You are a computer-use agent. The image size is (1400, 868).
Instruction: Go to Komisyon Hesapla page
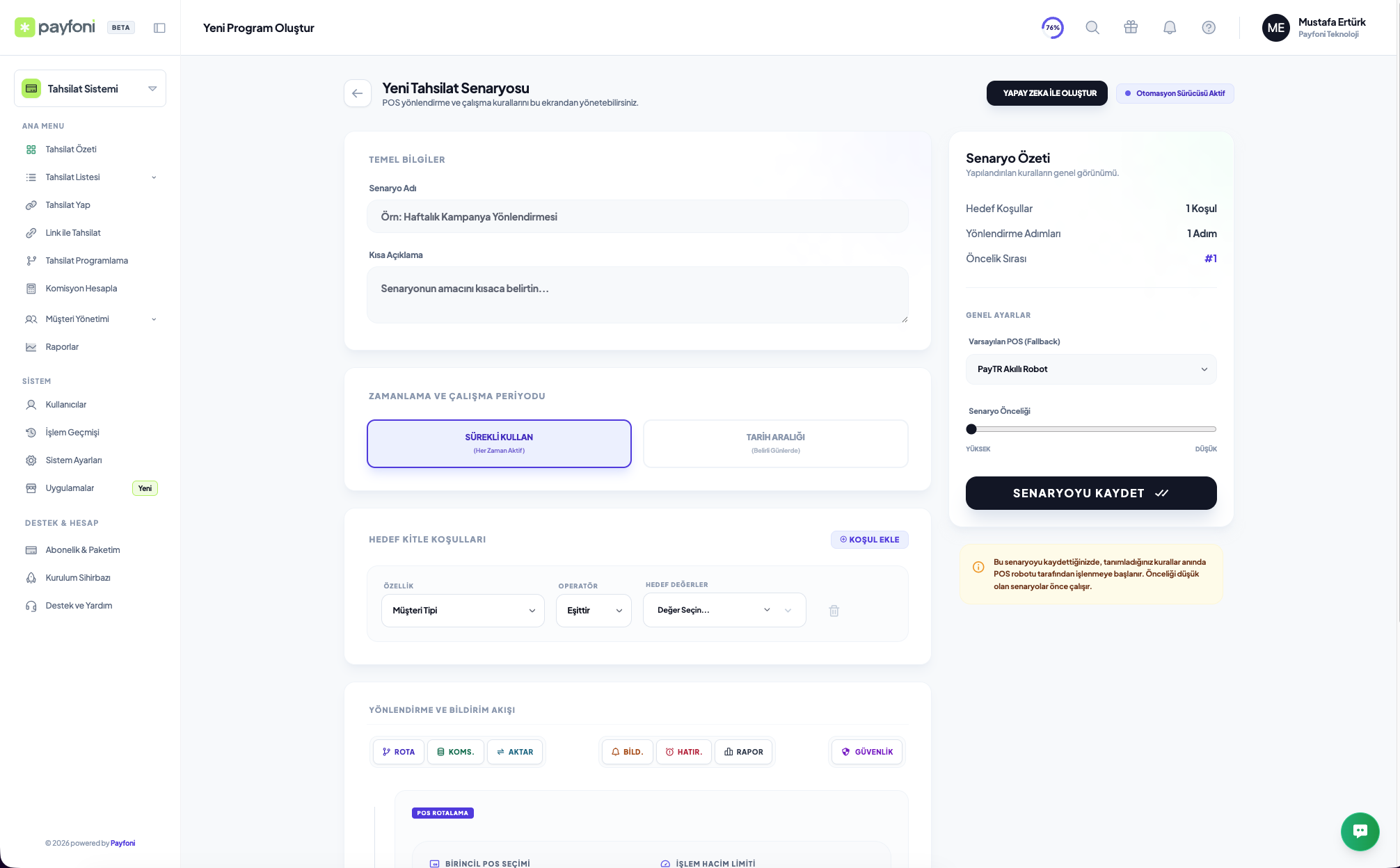click(x=81, y=289)
